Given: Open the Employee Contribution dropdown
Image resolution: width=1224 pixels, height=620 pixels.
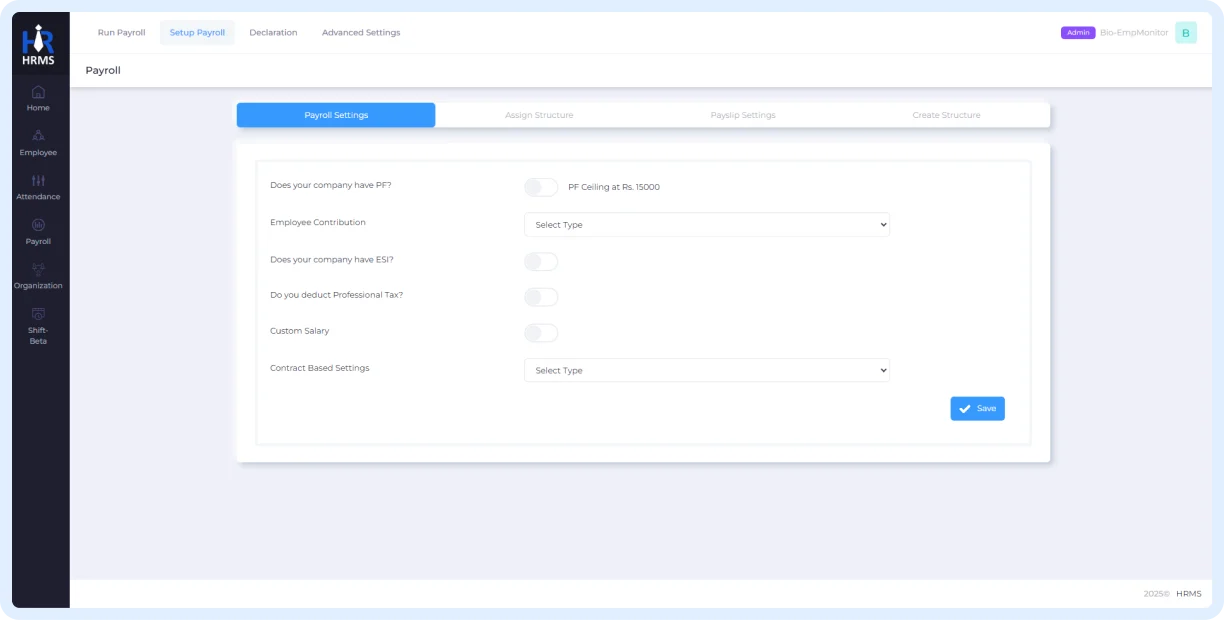Looking at the screenshot, I should click(x=706, y=225).
